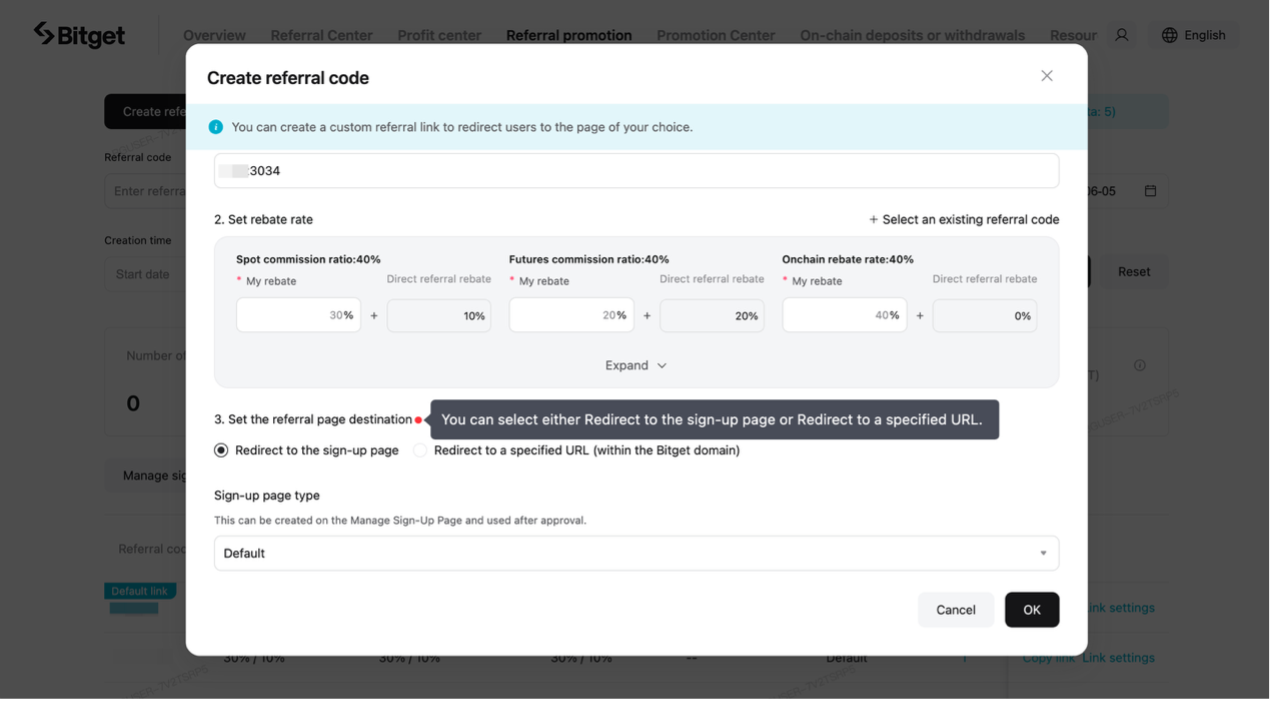This screenshot has width=1274, height=702.
Task: Expand the rebate rate details section
Action: click(636, 365)
